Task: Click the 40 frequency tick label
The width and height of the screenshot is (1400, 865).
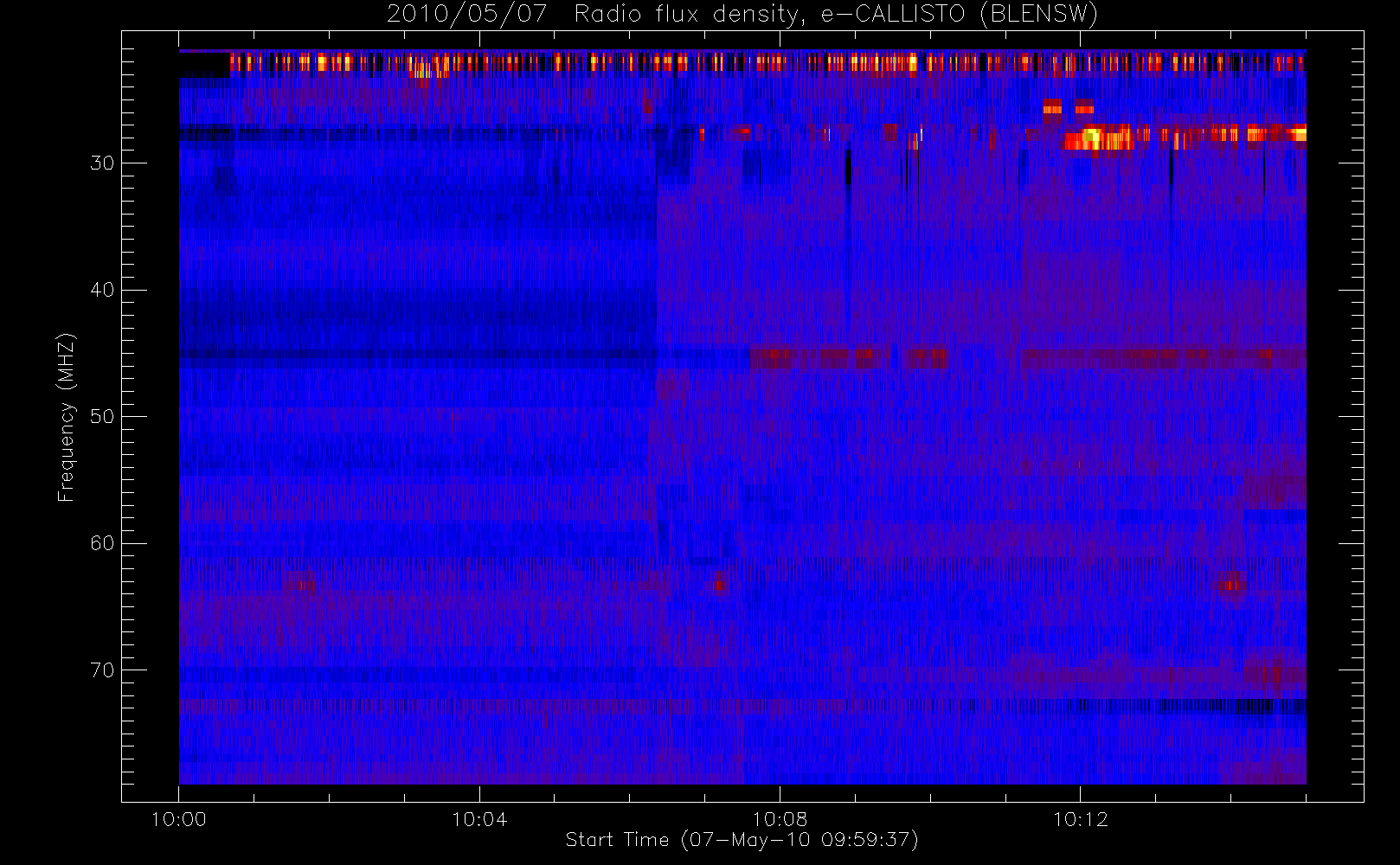Action: click(x=102, y=290)
